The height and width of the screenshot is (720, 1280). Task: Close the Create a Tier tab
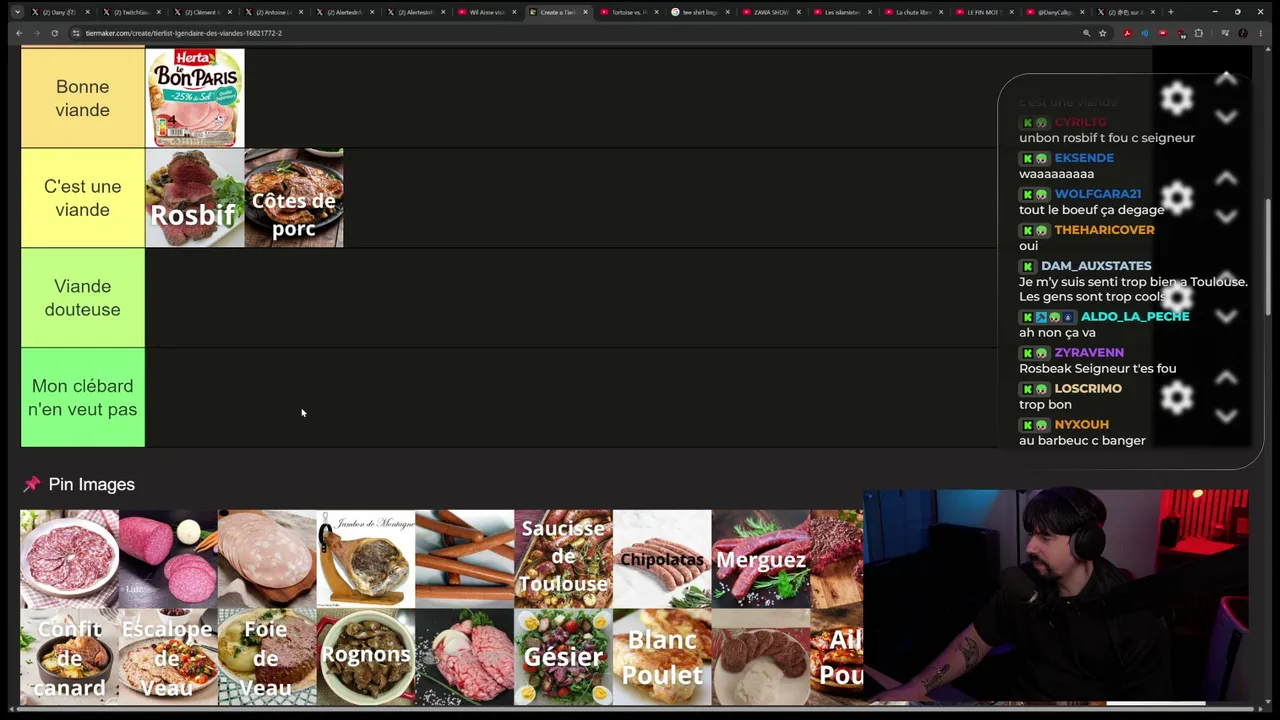coord(585,12)
